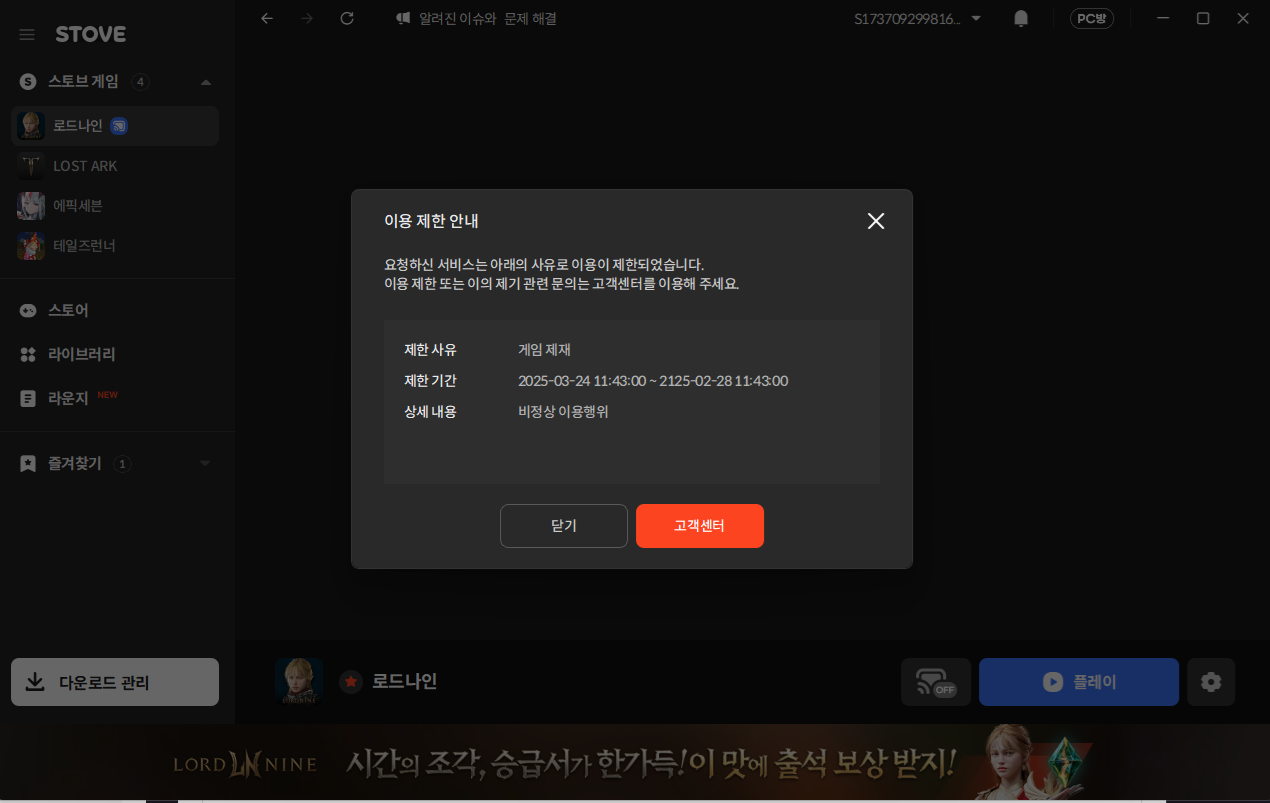This screenshot has width=1270, height=803.
Task: Open 다운로드 관리 button
Action: tap(115, 682)
